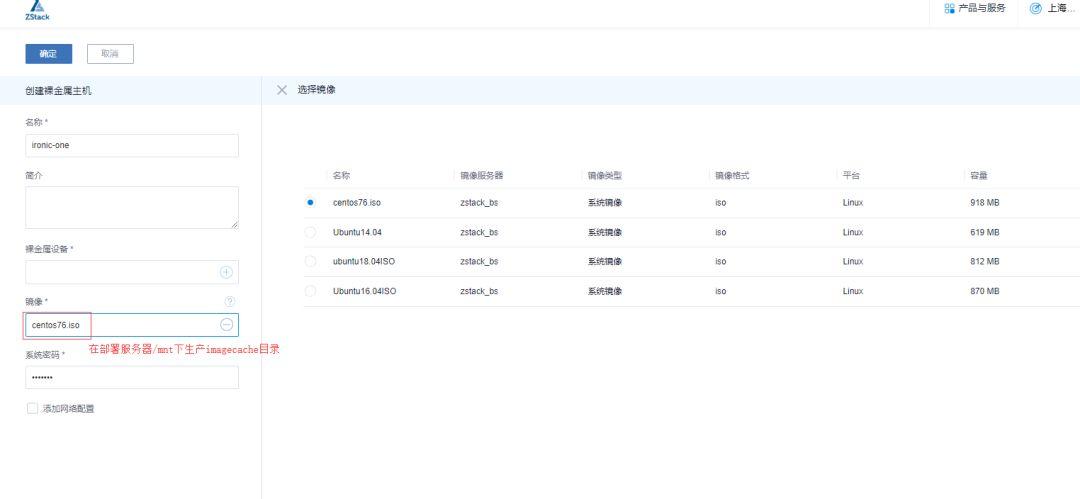Select the Ubuntu14.04 radio button
This screenshot has width=1080, height=499.
pos(310,232)
